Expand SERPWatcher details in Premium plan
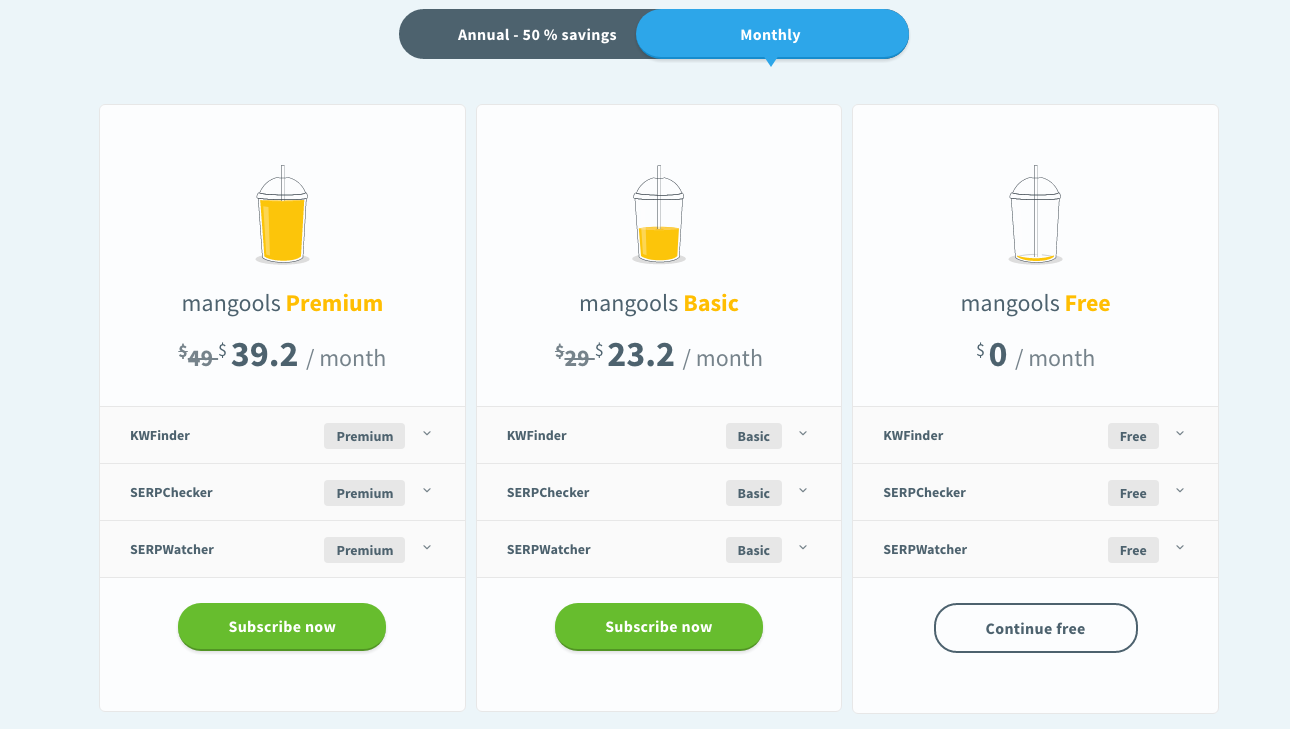This screenshot has width=1290, height=729. tap(427, 548)
